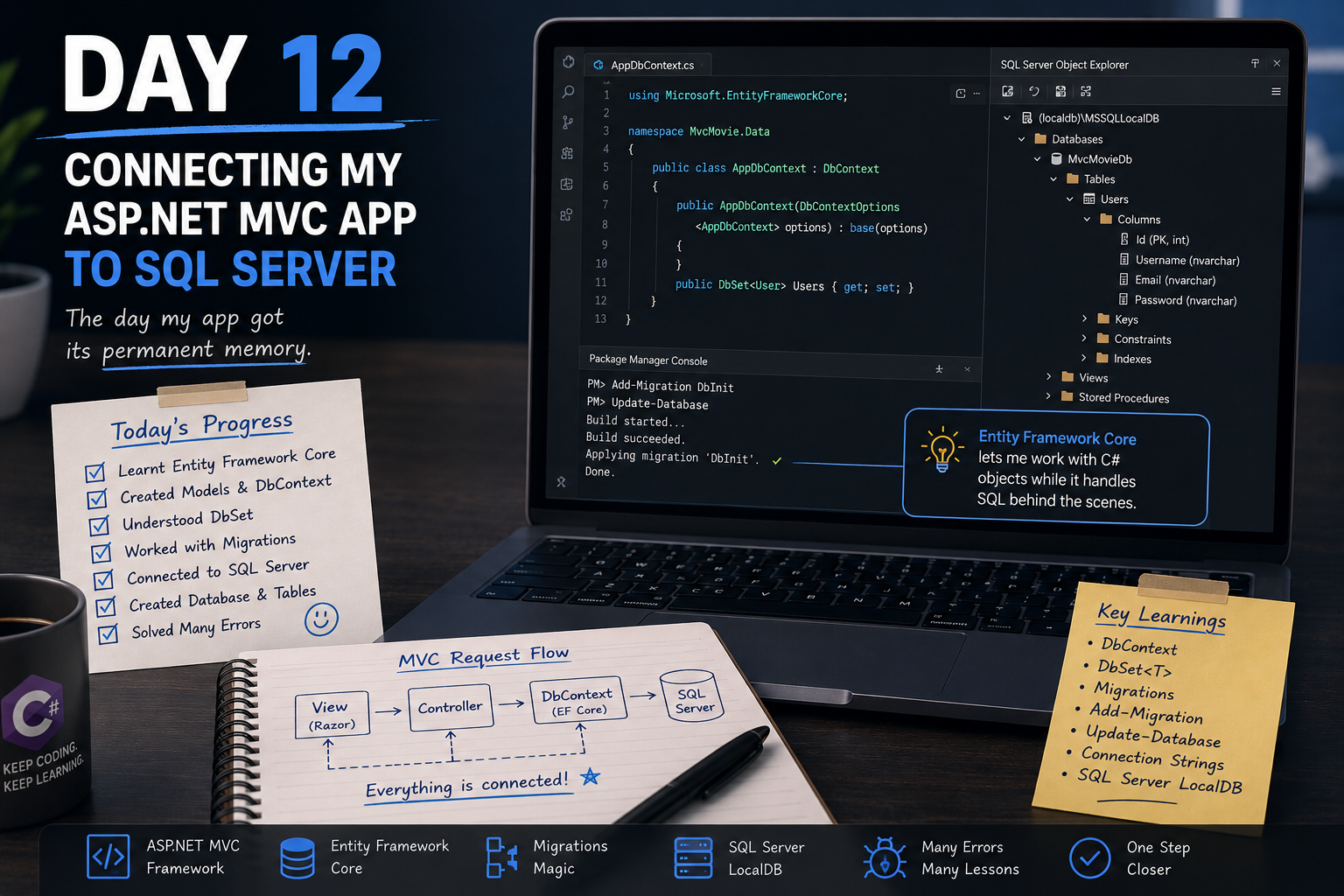Click the namespace MvcMovie.Data code line
Viewport: 1344px width, 896px height.
click(x=699, y=131)
